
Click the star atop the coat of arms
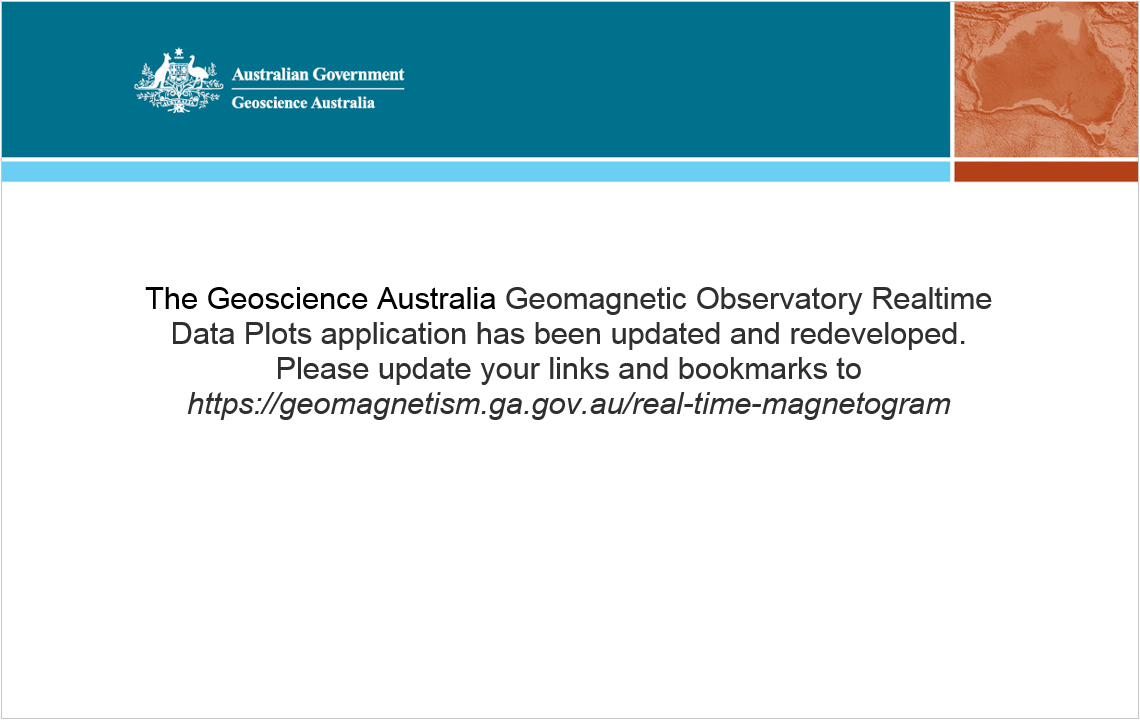(x=179, y=53)
